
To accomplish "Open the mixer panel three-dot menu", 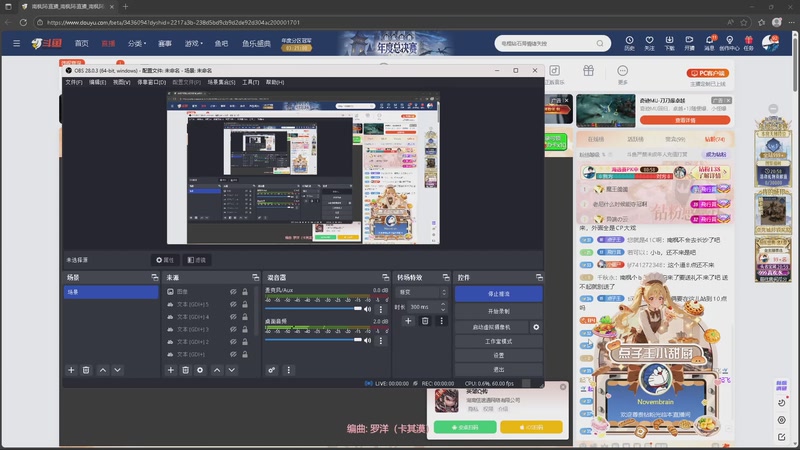I will click(289, 370).
